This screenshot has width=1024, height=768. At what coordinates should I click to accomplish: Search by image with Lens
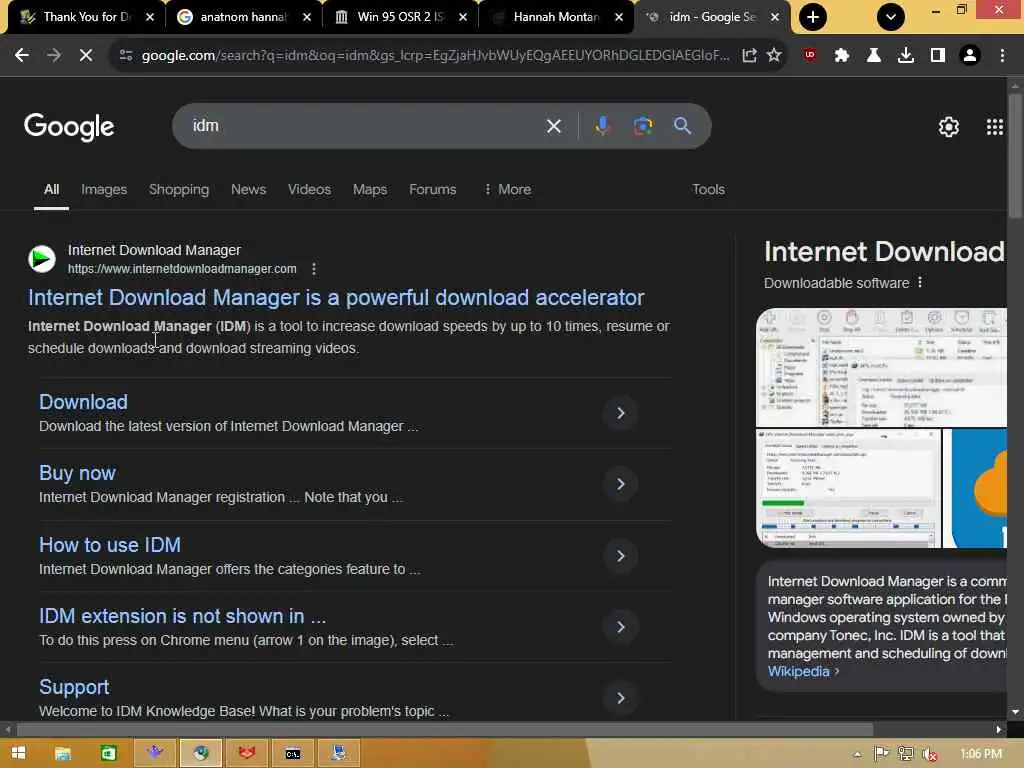[x=643, y=126]
